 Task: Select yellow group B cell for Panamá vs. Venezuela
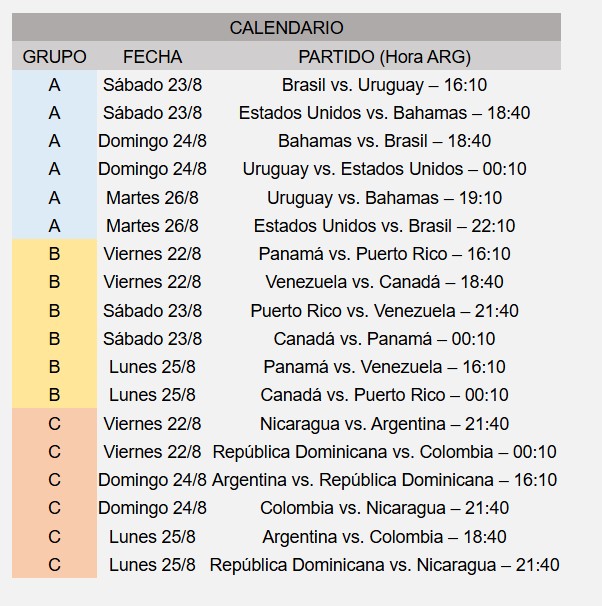[54, 367]
